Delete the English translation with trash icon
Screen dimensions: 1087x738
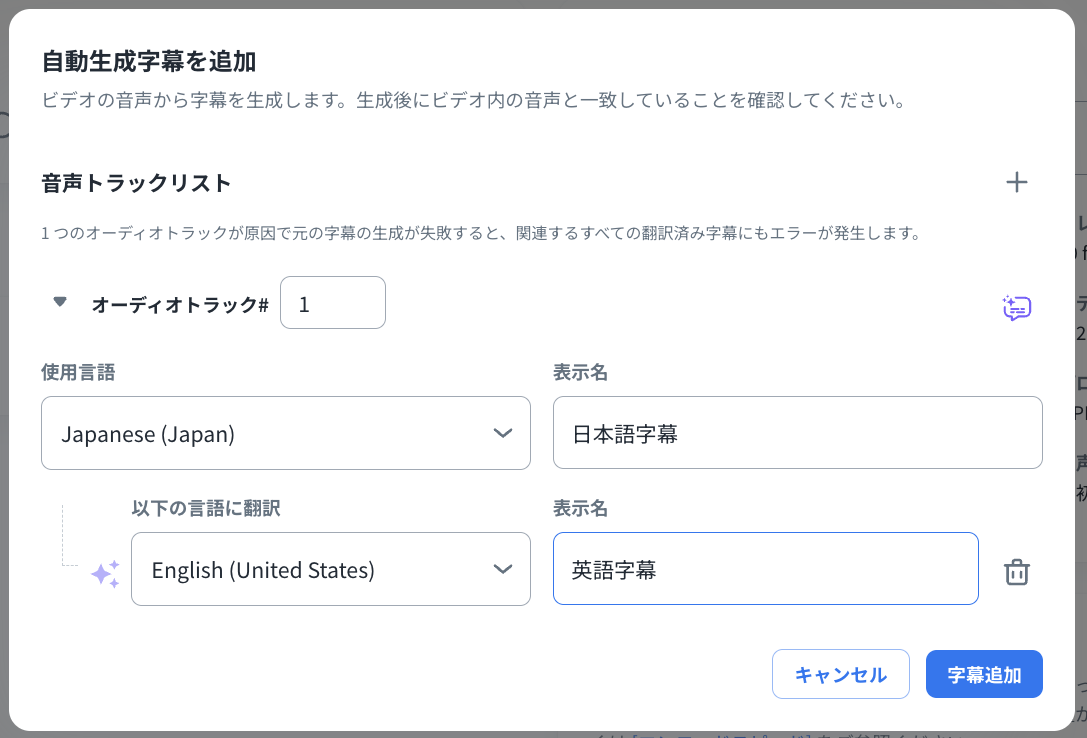(x=1016, y=572)
